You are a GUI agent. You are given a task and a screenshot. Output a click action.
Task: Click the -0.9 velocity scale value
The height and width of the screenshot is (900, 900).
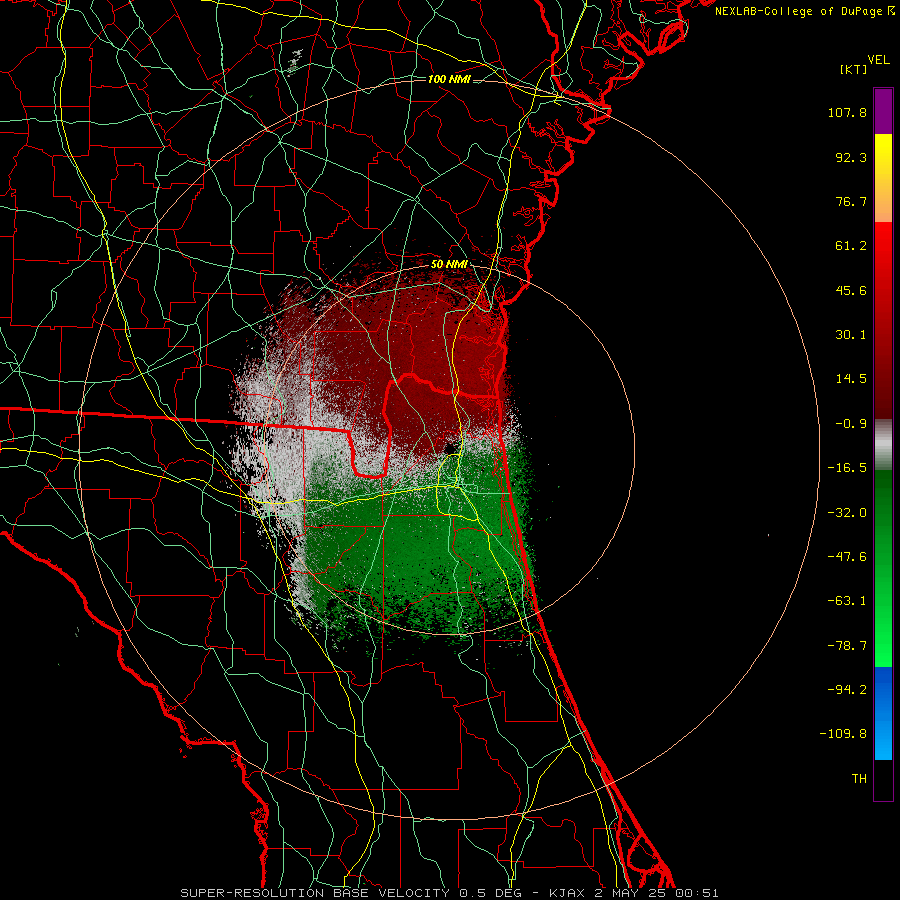(x=851, y=424)
